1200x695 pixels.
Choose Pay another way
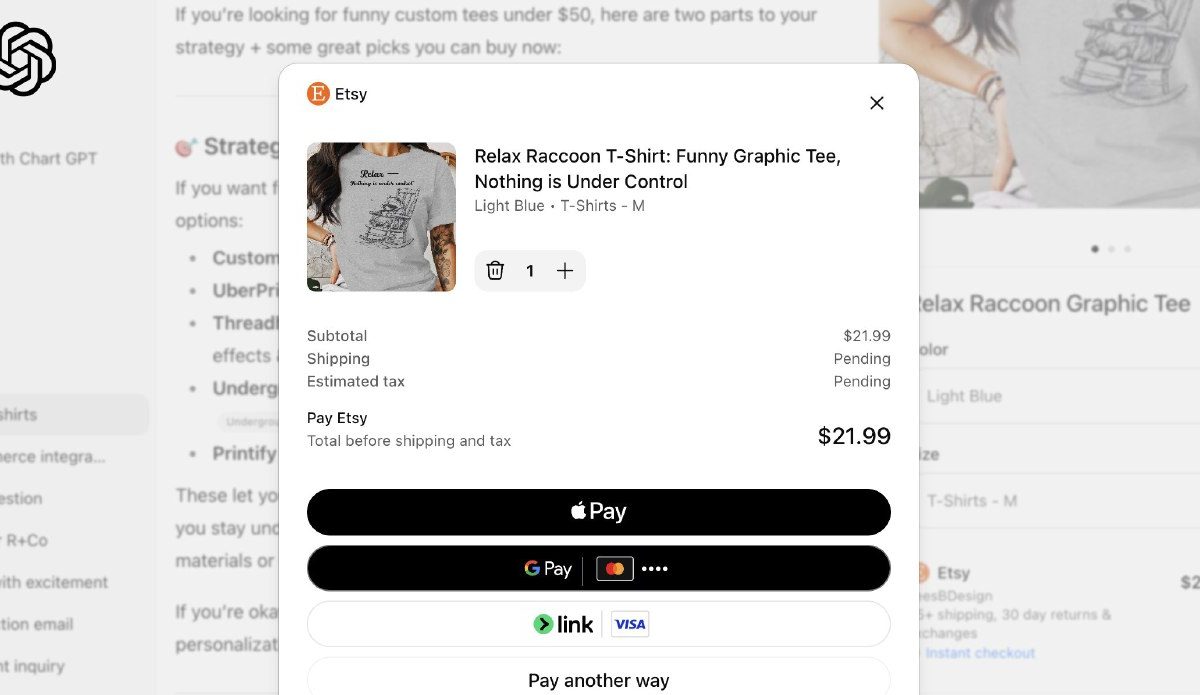(x=598, y=680)
